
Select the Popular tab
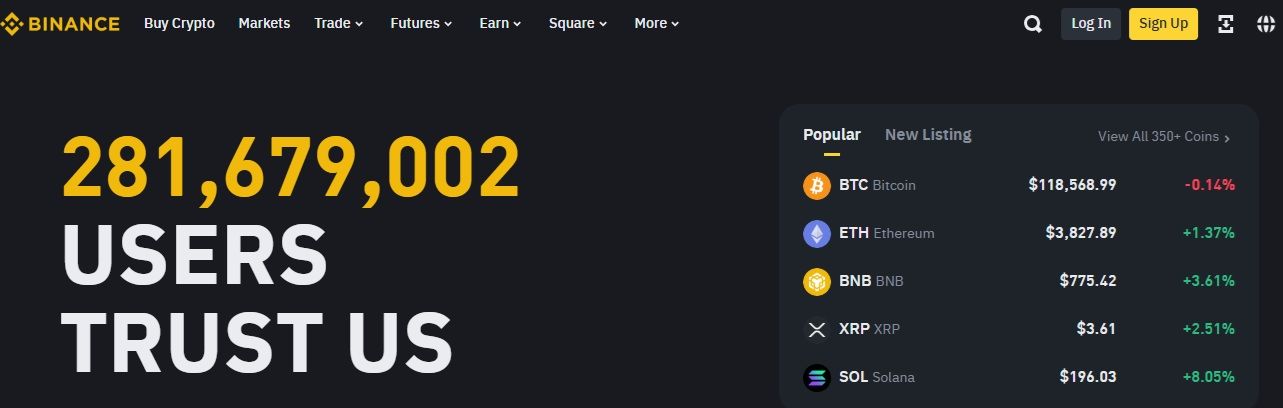tap(831, 135)
